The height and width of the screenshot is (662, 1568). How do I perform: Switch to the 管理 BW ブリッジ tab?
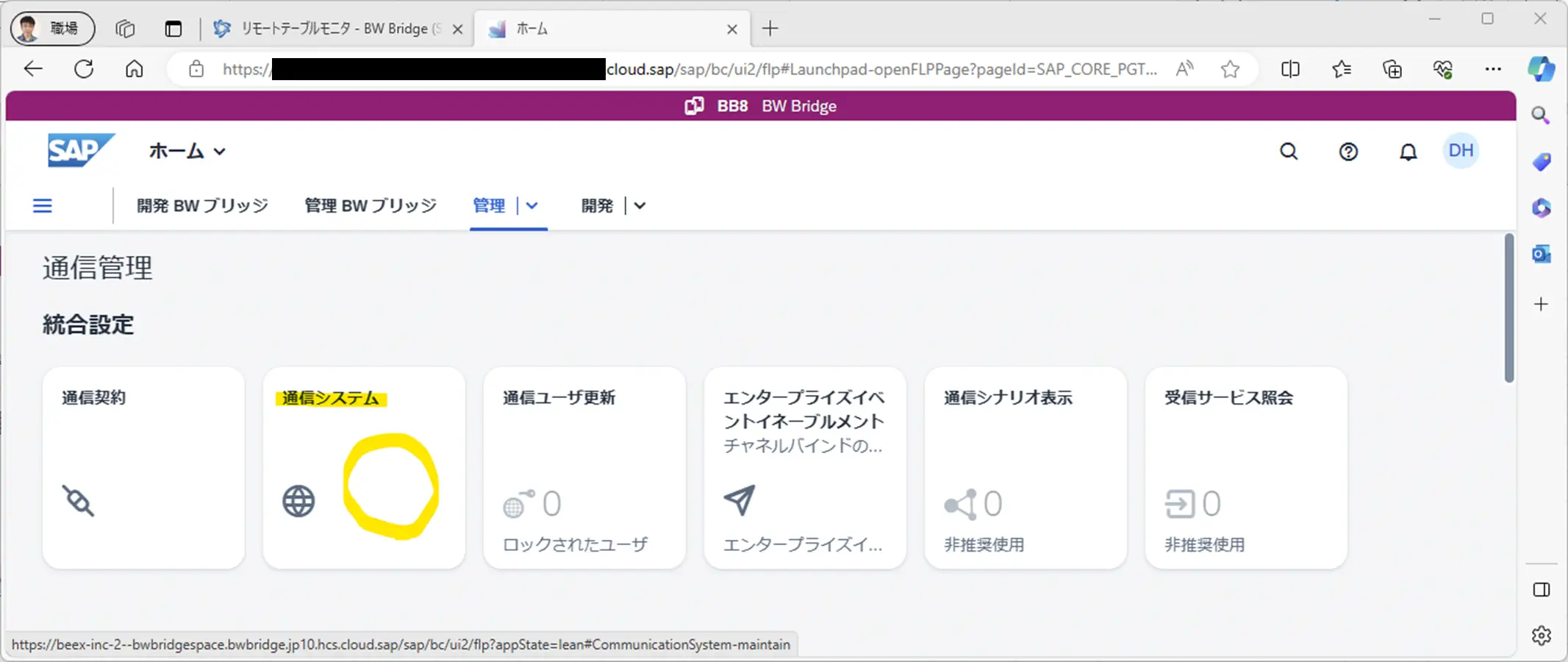click(x=370, y=206)
